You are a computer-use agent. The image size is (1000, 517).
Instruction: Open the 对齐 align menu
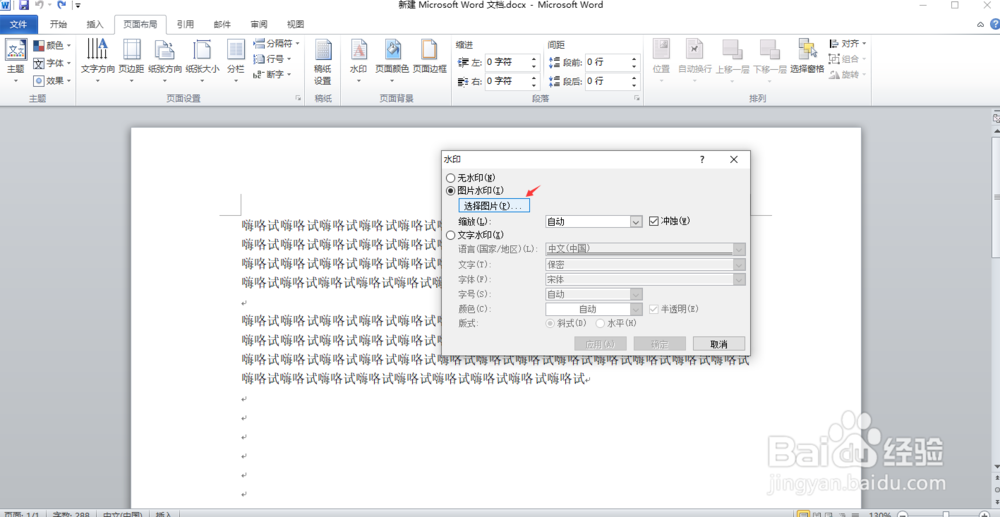coord(848,43)
